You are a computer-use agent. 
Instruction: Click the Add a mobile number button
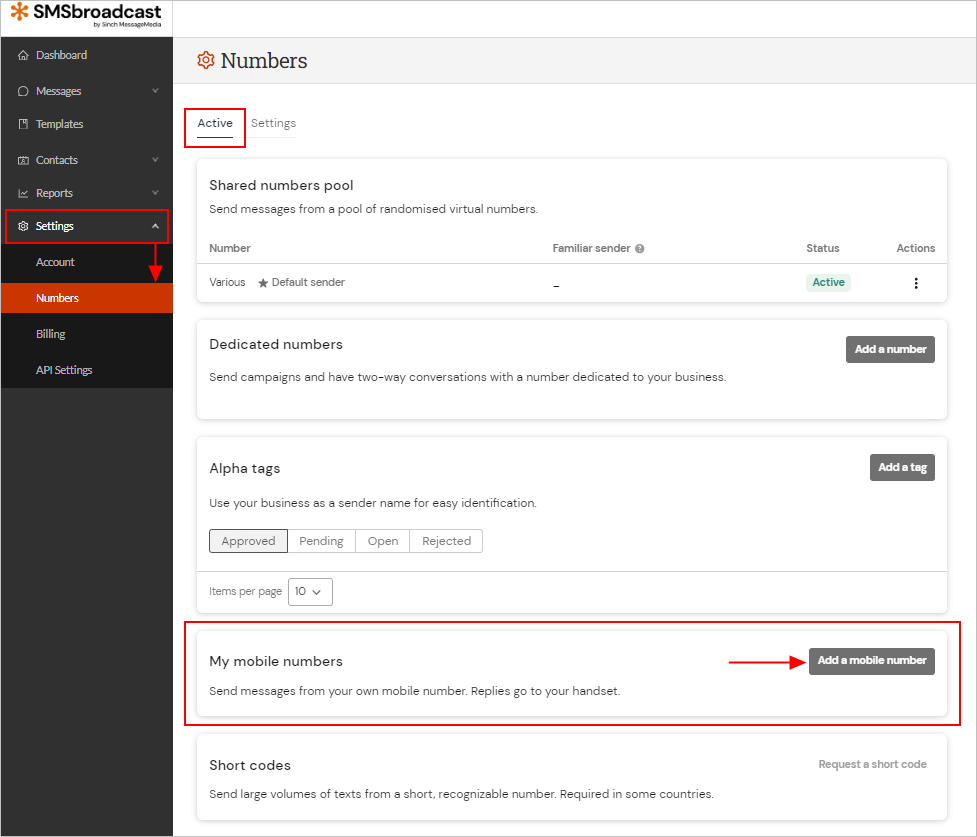pos(871,661)
